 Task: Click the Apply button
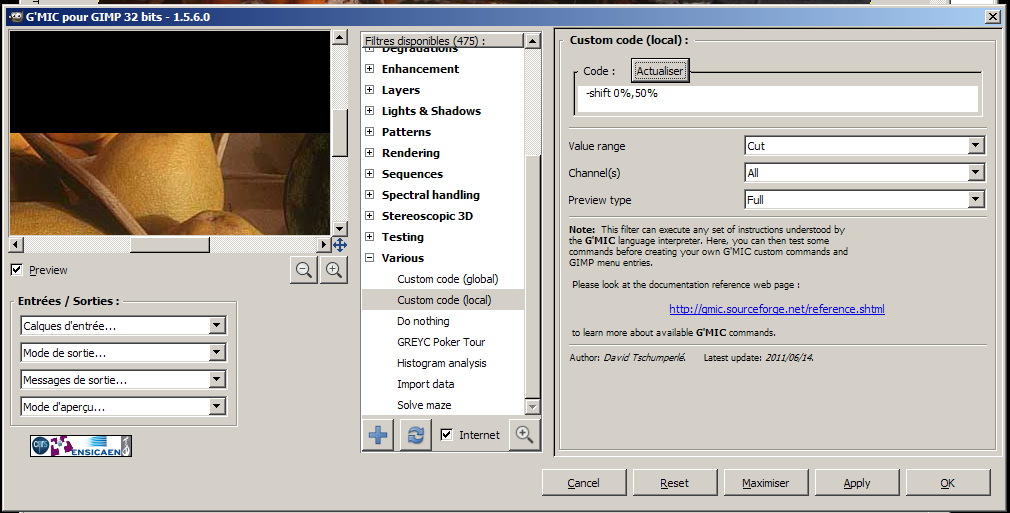click(x=857, y=483)
